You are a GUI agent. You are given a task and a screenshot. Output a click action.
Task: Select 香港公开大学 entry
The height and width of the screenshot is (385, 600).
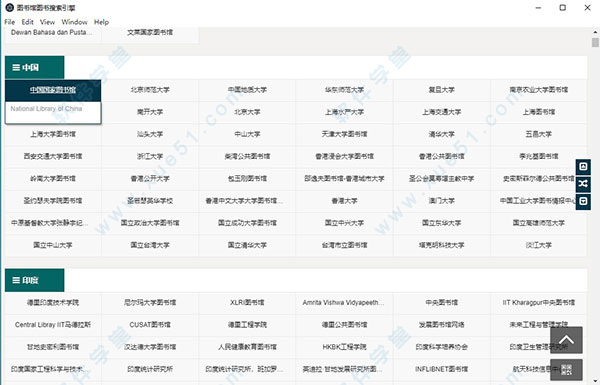click(150, 179)
